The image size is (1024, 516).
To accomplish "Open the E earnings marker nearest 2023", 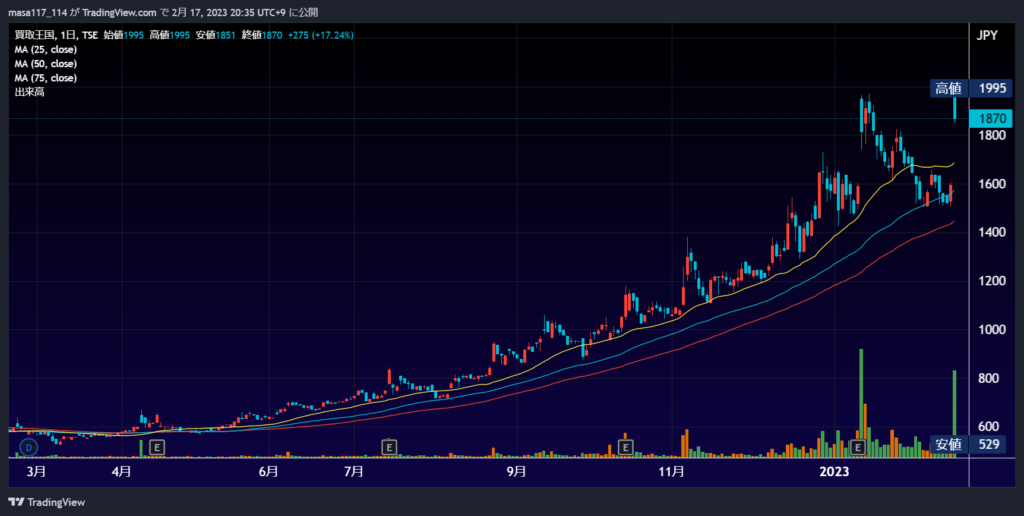I will pyautogui.click(x=858, y=447).
